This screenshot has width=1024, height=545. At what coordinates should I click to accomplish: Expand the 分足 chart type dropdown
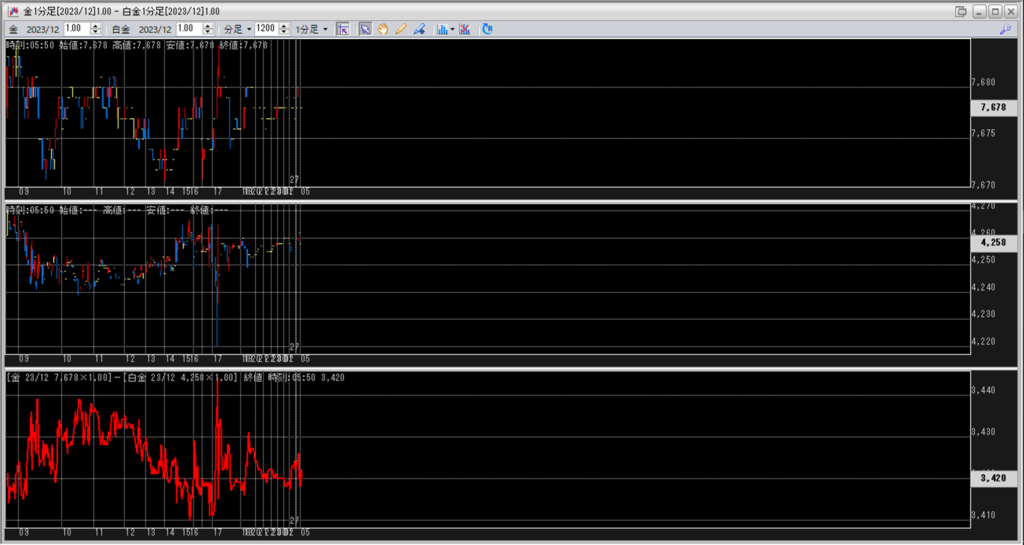click(237, 29)
